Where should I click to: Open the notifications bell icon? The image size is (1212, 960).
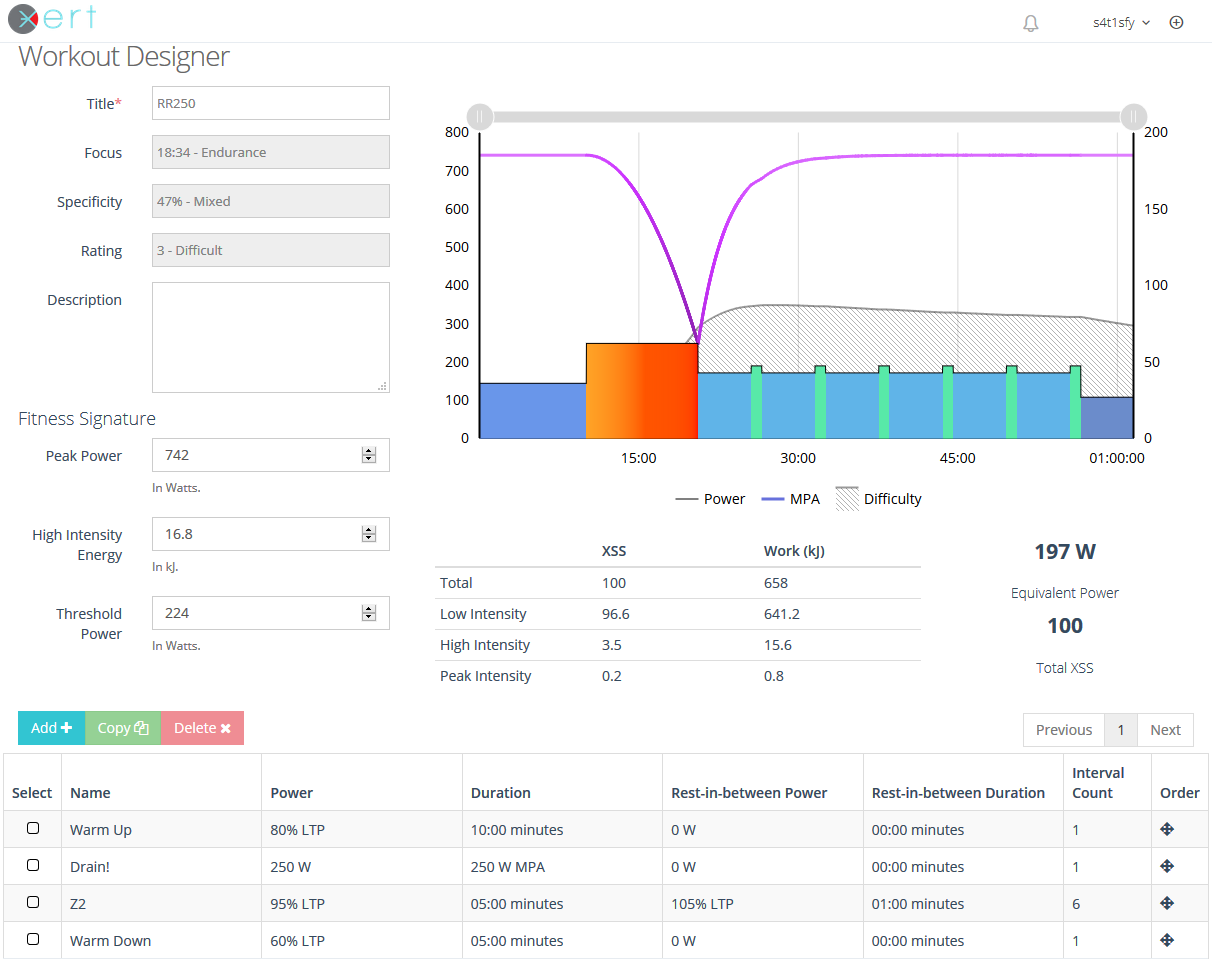pos(1031,23)
